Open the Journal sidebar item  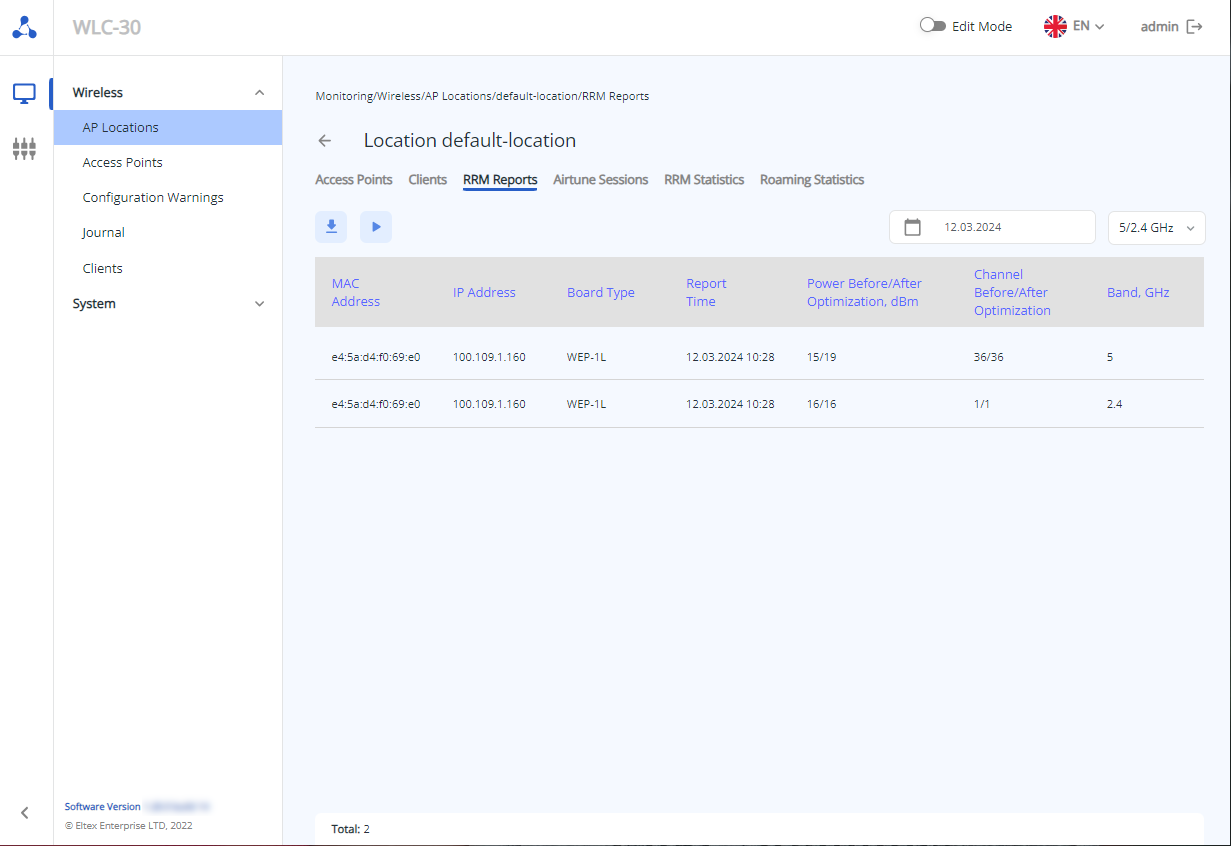tap(104, 233)
